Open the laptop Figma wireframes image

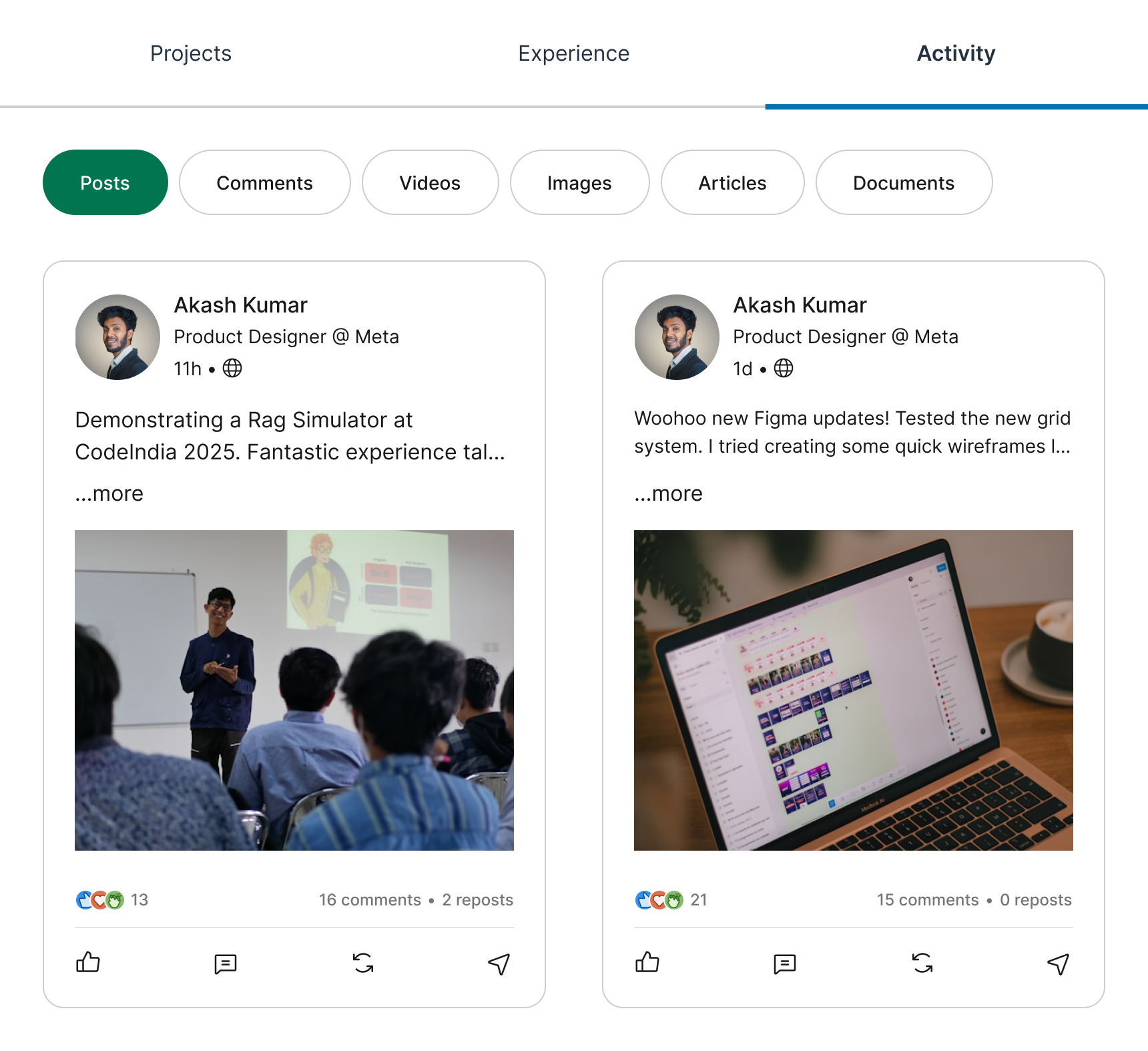853,690
